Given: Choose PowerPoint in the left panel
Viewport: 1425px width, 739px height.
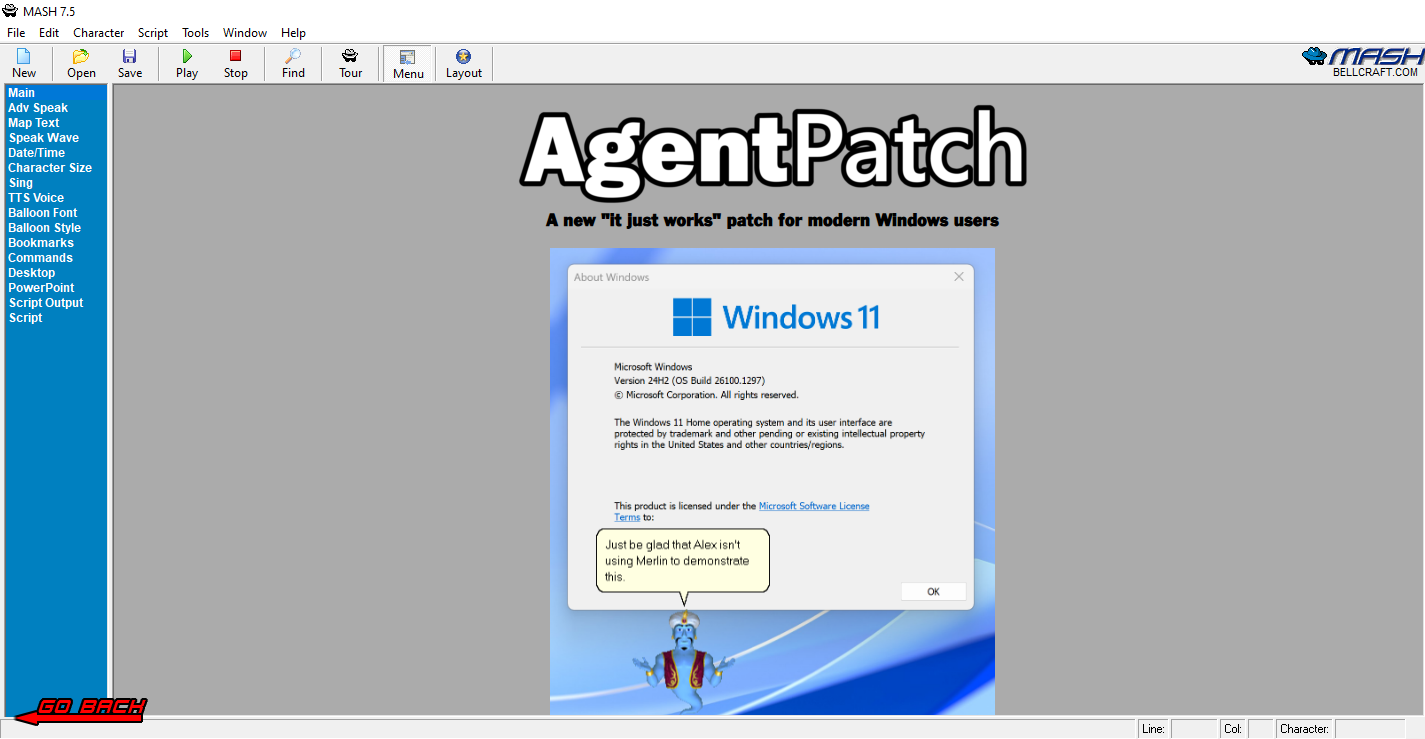Looking at the screenshot, I should (41, 288).
